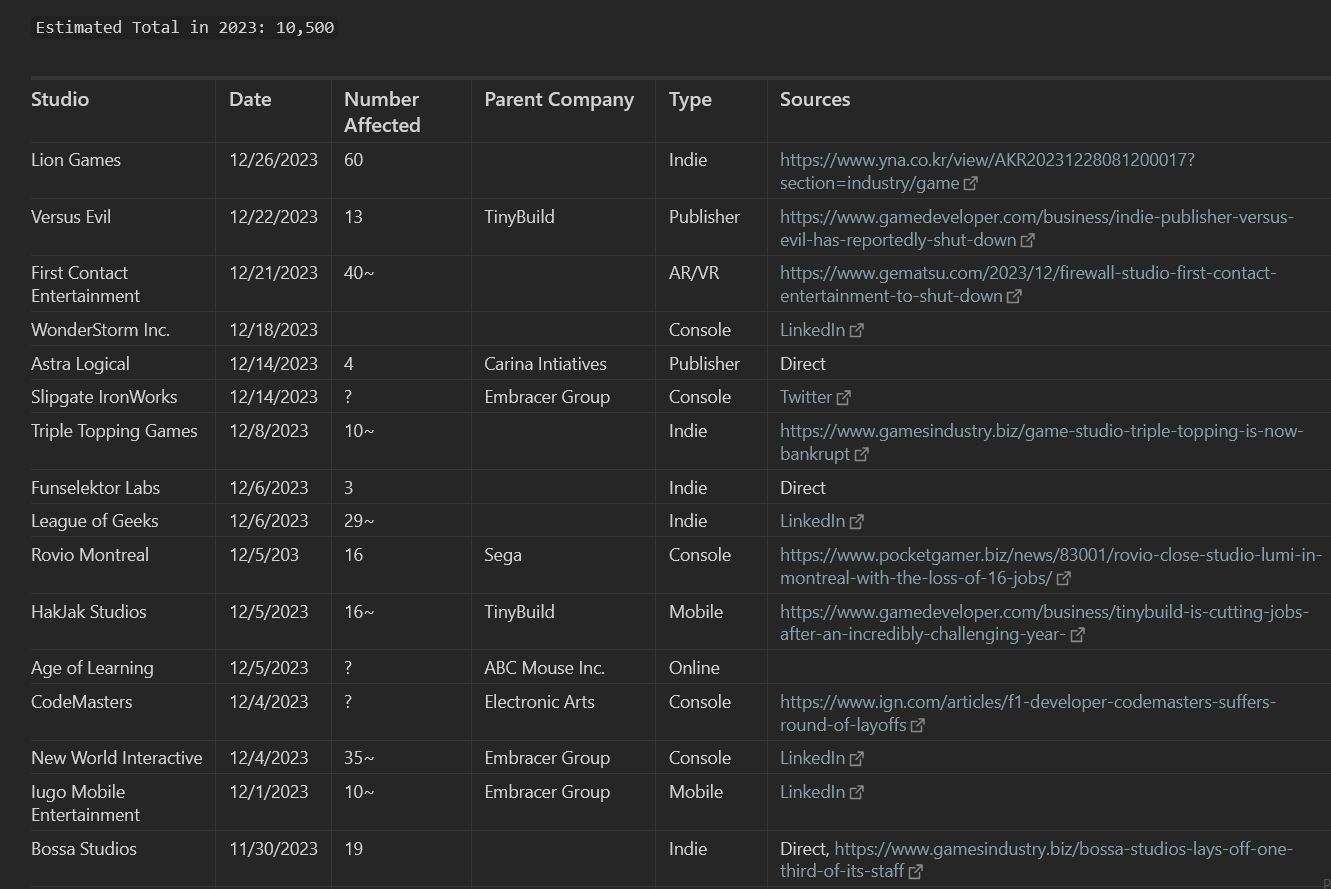The image size is (1331, 889).
Task: Select the Studio column header
Action: coord(60,99)
